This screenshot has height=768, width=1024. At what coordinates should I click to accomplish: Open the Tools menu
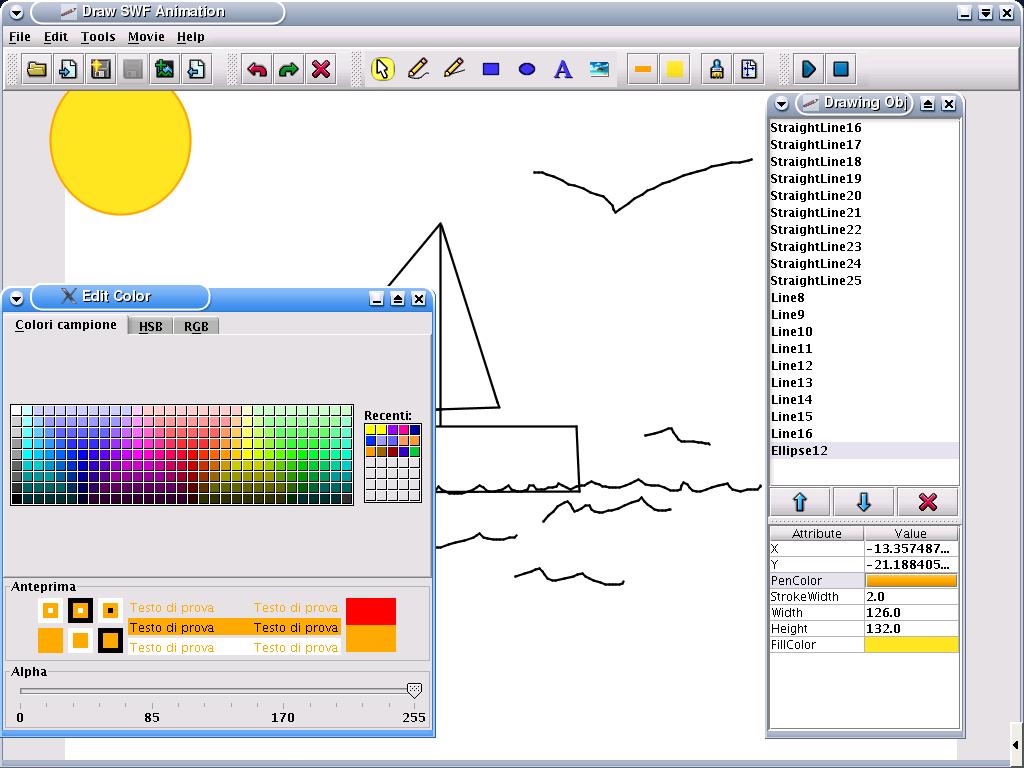click(98, 37)
